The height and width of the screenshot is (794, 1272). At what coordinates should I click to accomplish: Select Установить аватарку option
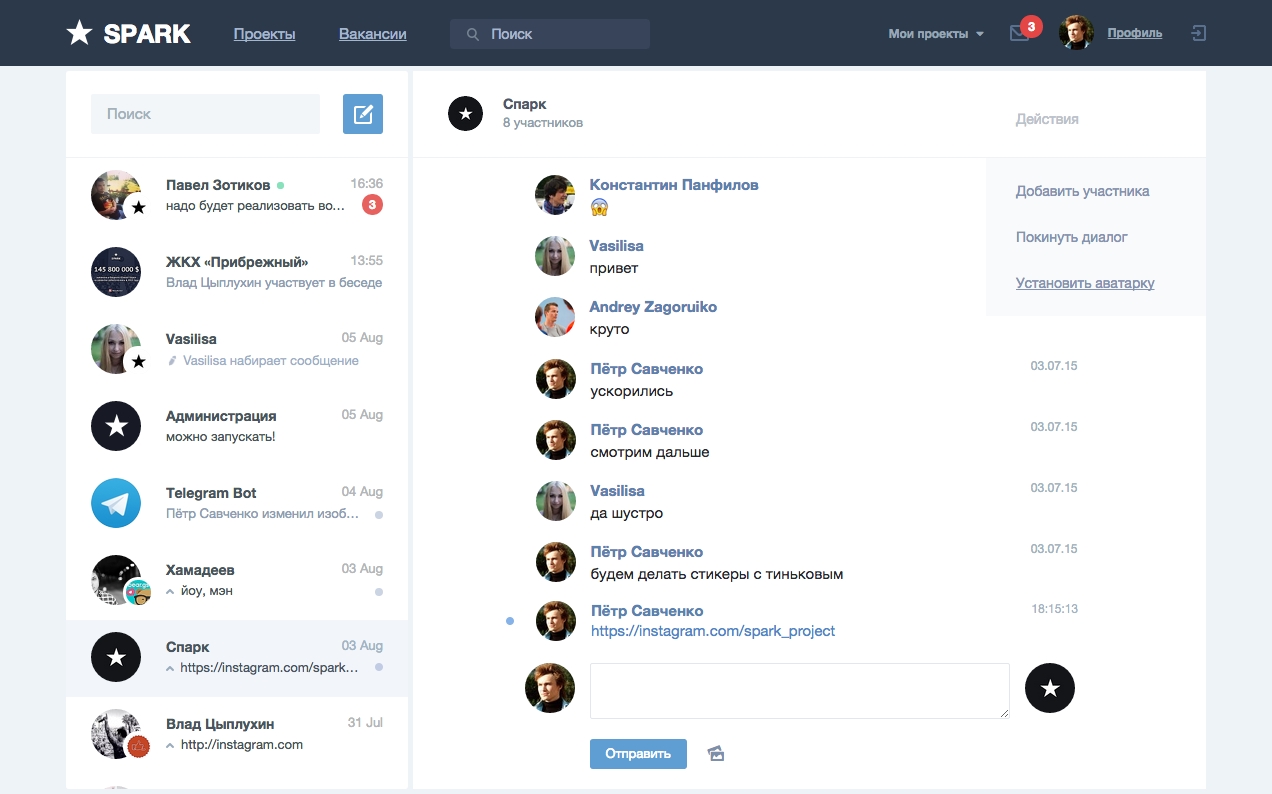click(1085, 283)
